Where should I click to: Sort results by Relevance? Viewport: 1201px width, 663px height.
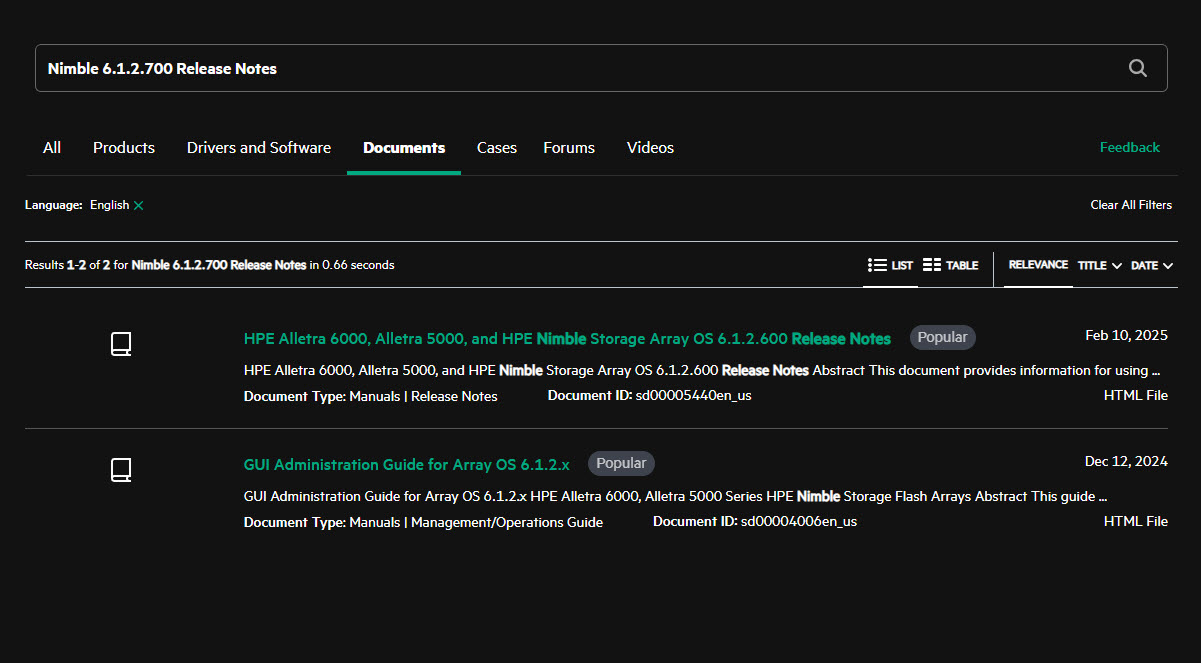point(1038,265)
